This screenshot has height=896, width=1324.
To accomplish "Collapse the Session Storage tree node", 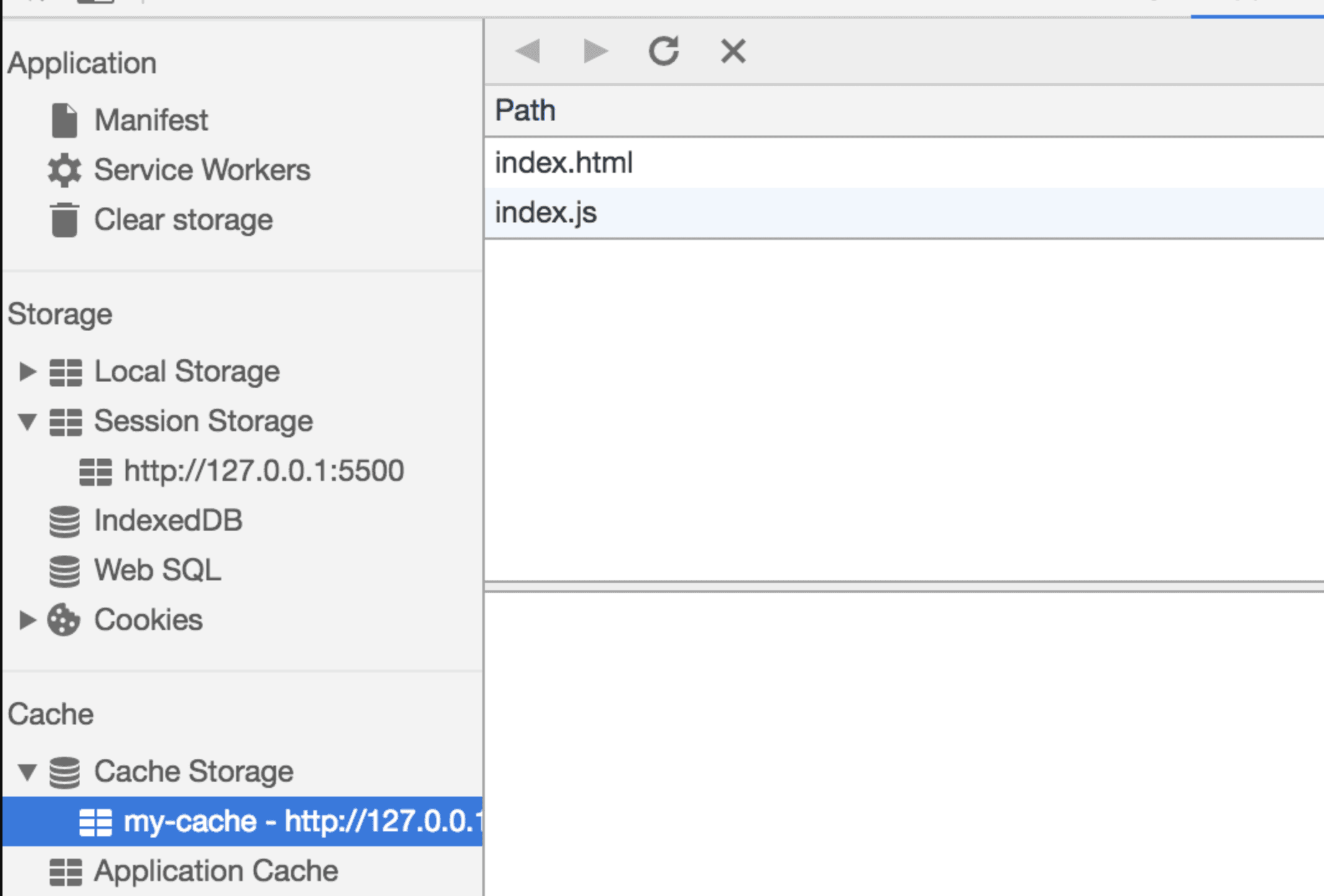I will pyautogui.click(x=27, y=421).
